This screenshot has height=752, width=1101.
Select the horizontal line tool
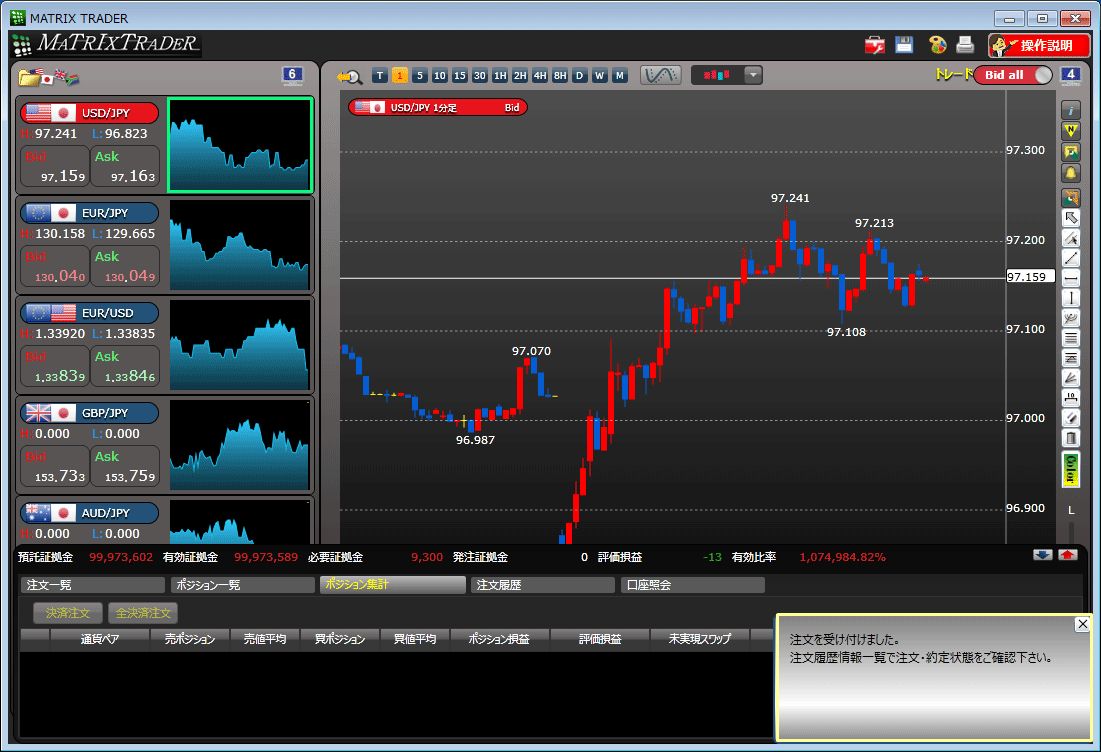[x=1070, y=279]
